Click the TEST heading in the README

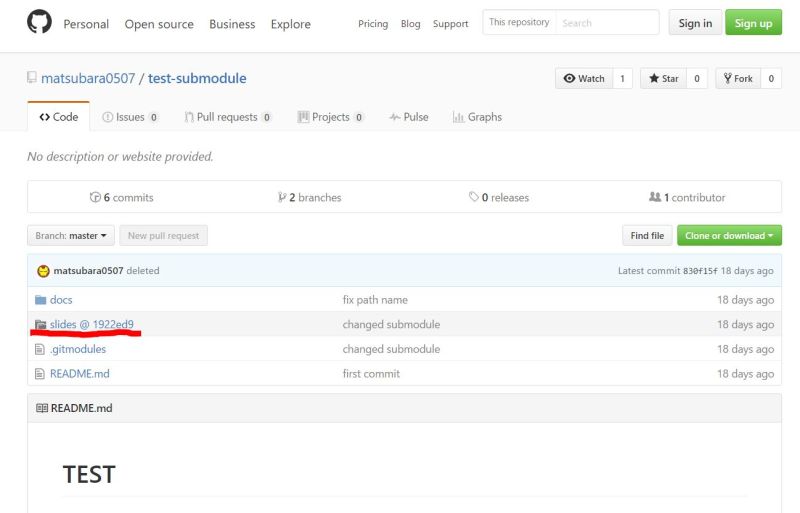[x=89, y=474]
